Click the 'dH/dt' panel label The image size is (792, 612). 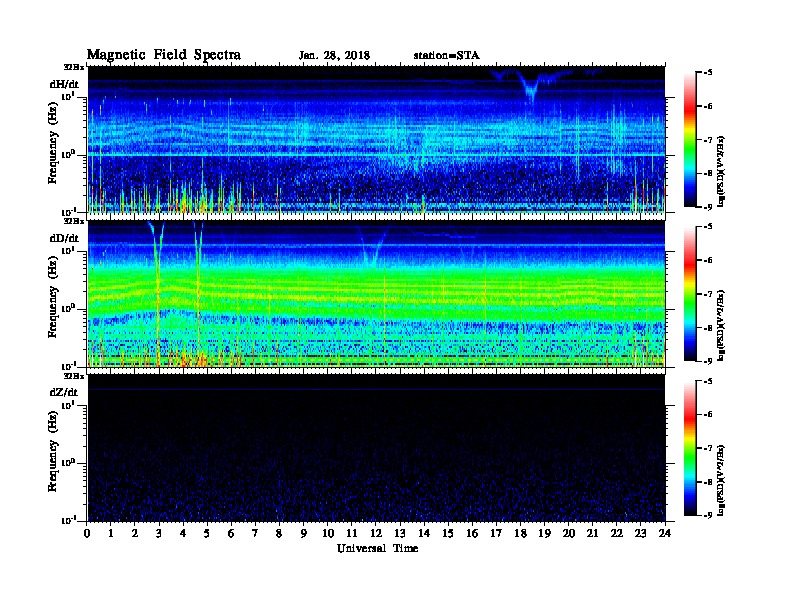click(64, 84)
